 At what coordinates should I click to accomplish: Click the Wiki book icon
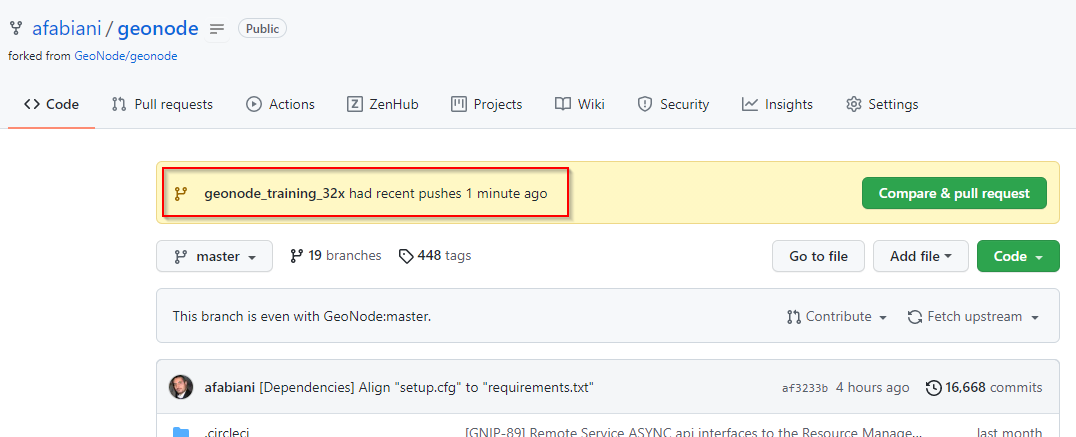[563, 104]
